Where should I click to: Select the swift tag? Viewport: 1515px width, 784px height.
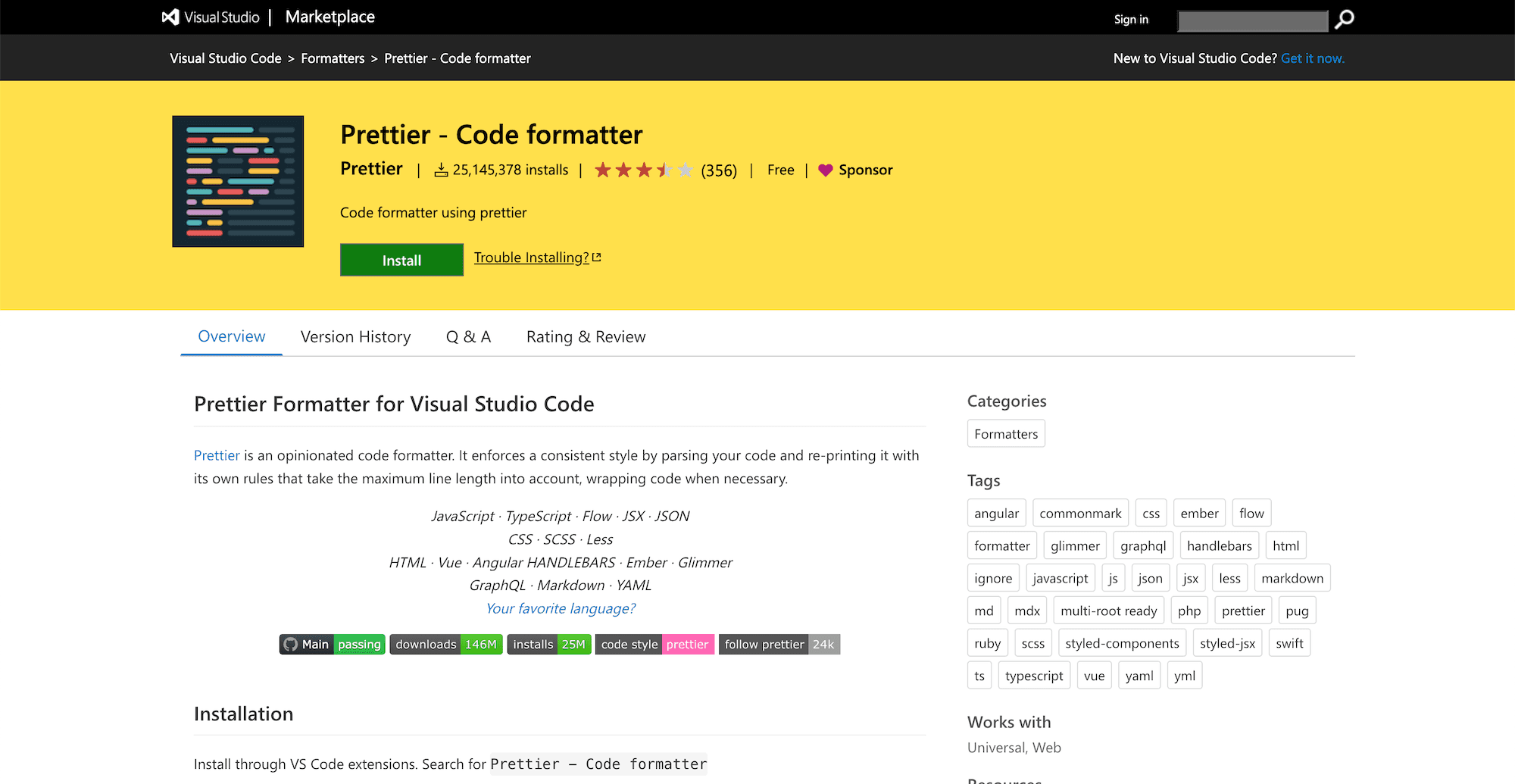(1289, 644)
